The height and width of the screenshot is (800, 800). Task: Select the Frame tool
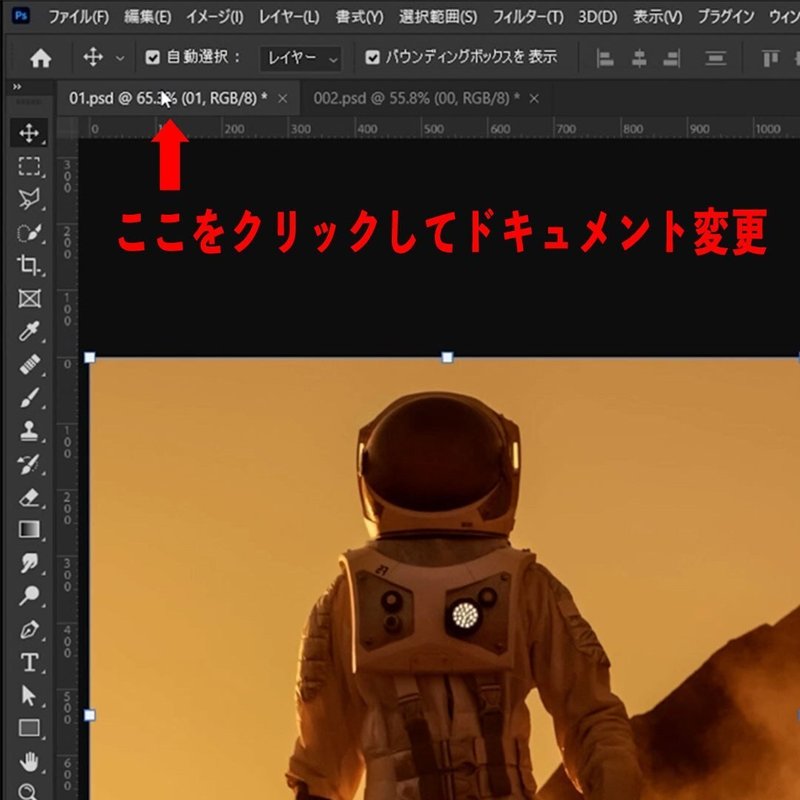(x=29, y=298)
